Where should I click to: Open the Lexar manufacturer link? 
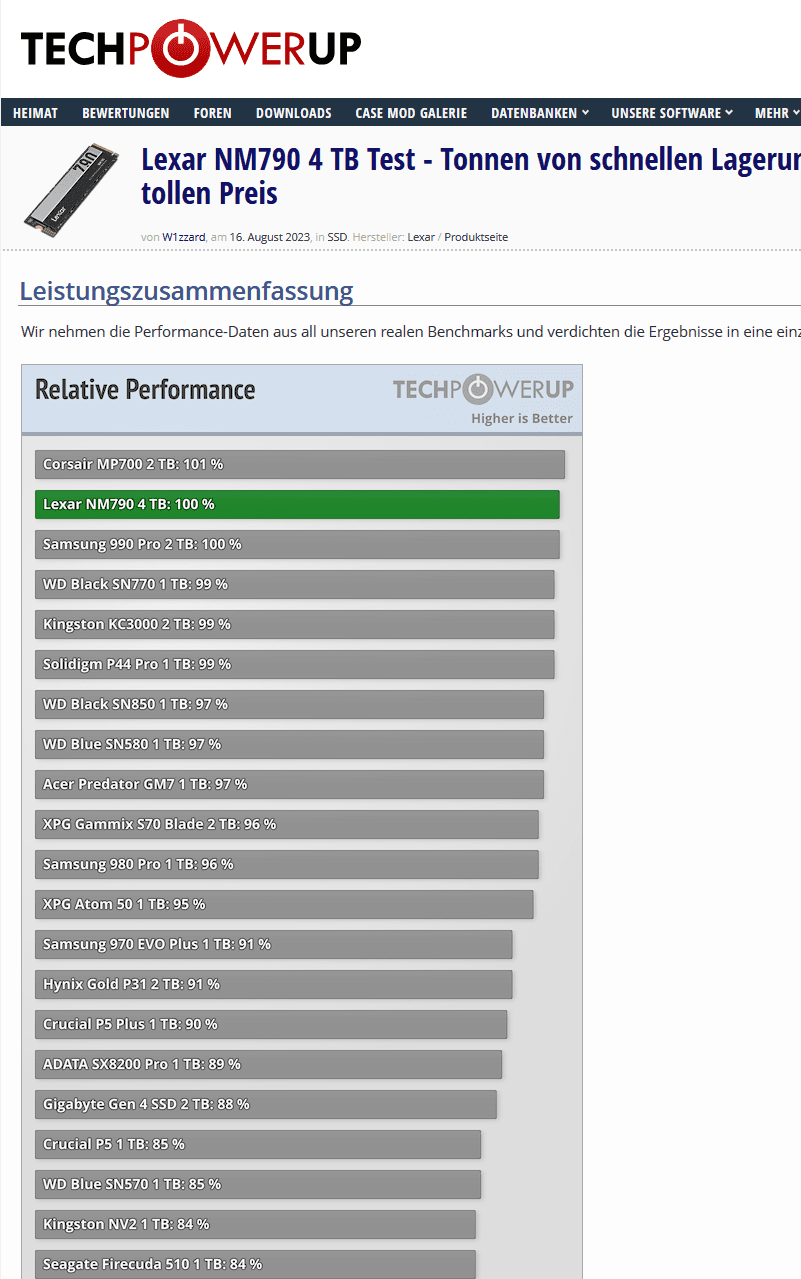click(x=421, y=237)
